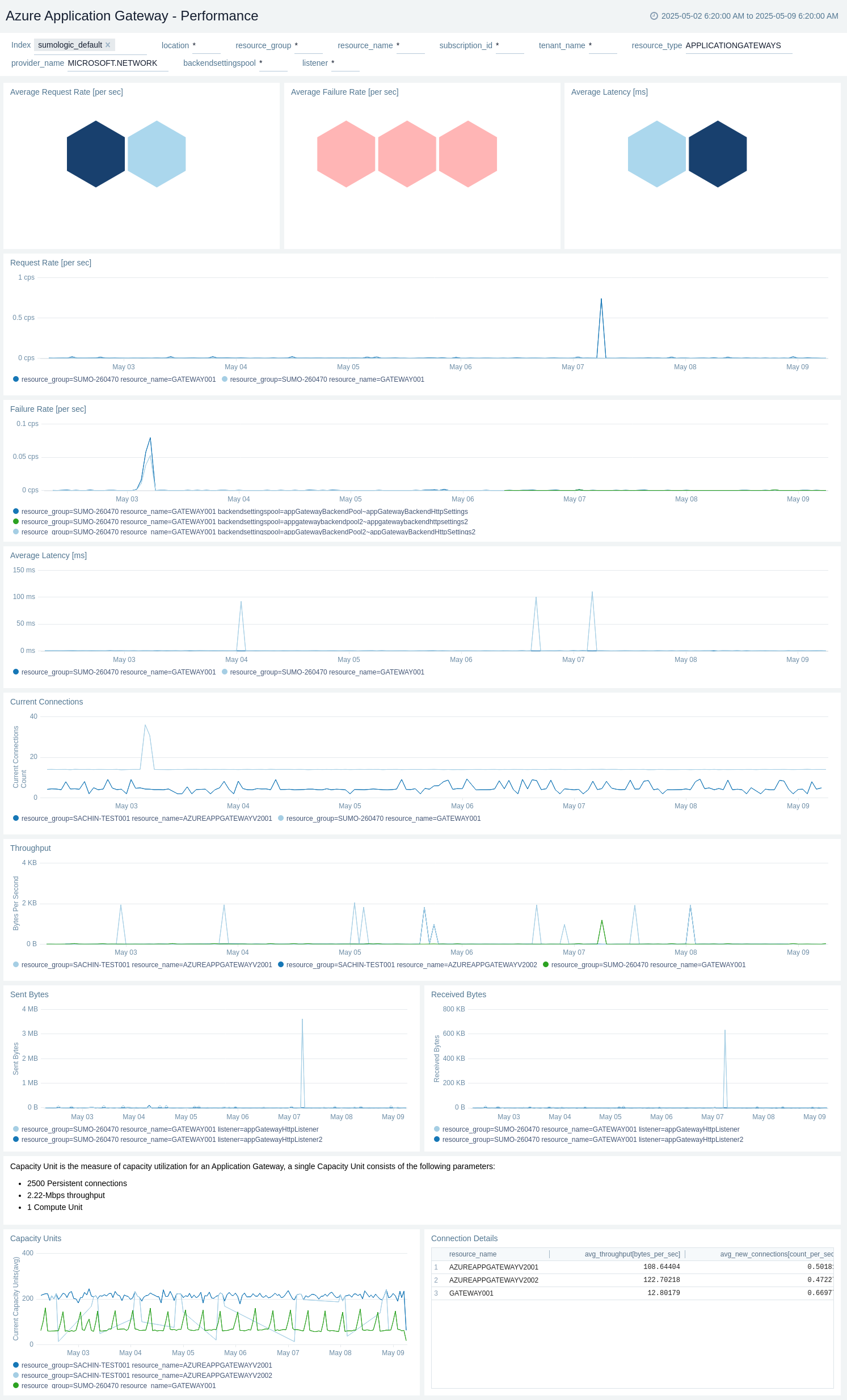
Task: Edit the resource_group filter value
Action: click(309, 45)
